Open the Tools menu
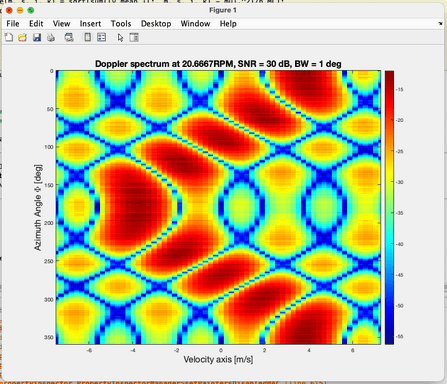This screenshot has width=447, height=384. click(x=121, y=24)
